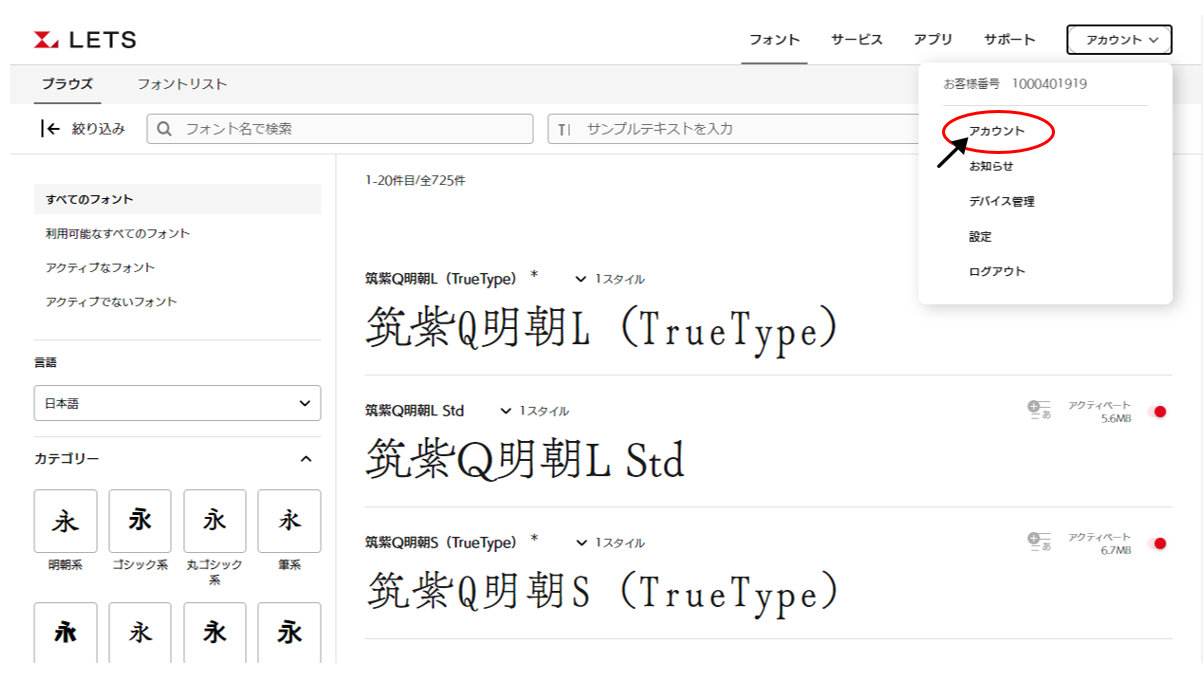
Task: Add 筑紫Q明朝S（TrueType） to a font list
Action: (1039, 541)
